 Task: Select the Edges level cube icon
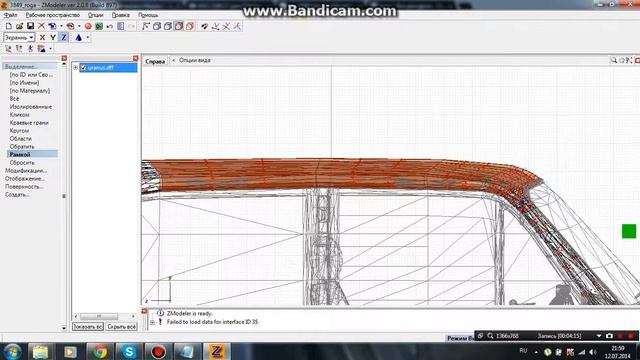click(157, 26)
